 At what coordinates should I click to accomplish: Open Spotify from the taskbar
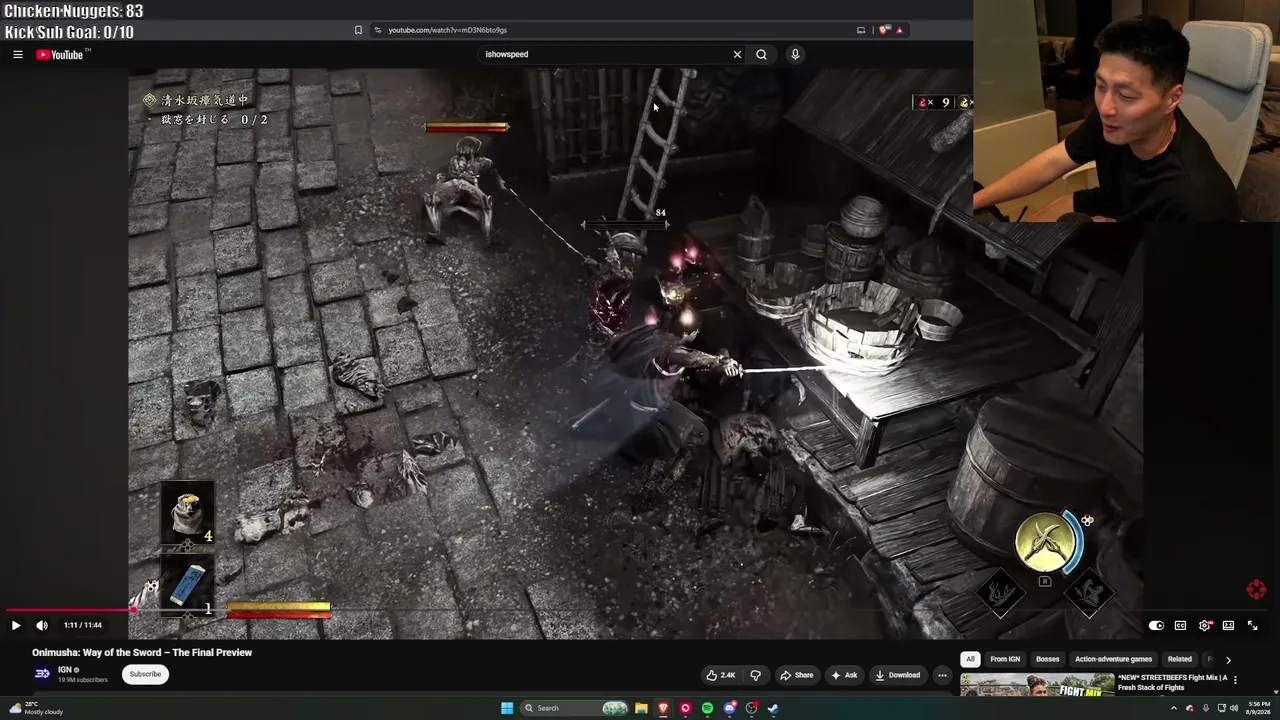point(707,708)
